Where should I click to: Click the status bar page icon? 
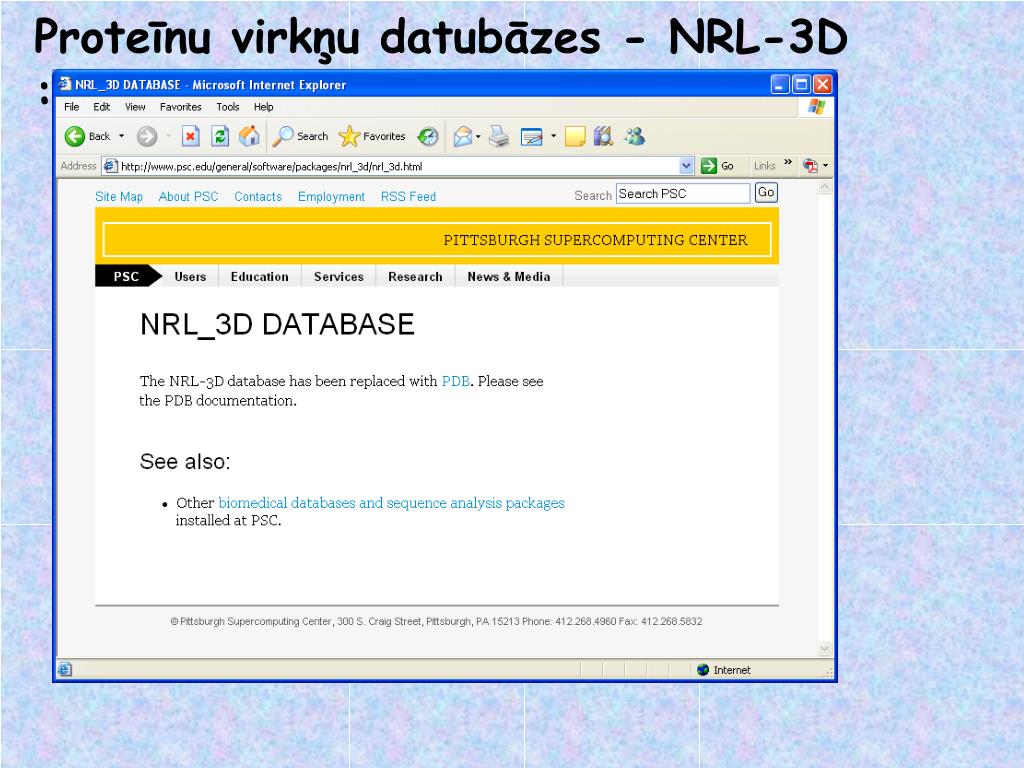[65, 669]
